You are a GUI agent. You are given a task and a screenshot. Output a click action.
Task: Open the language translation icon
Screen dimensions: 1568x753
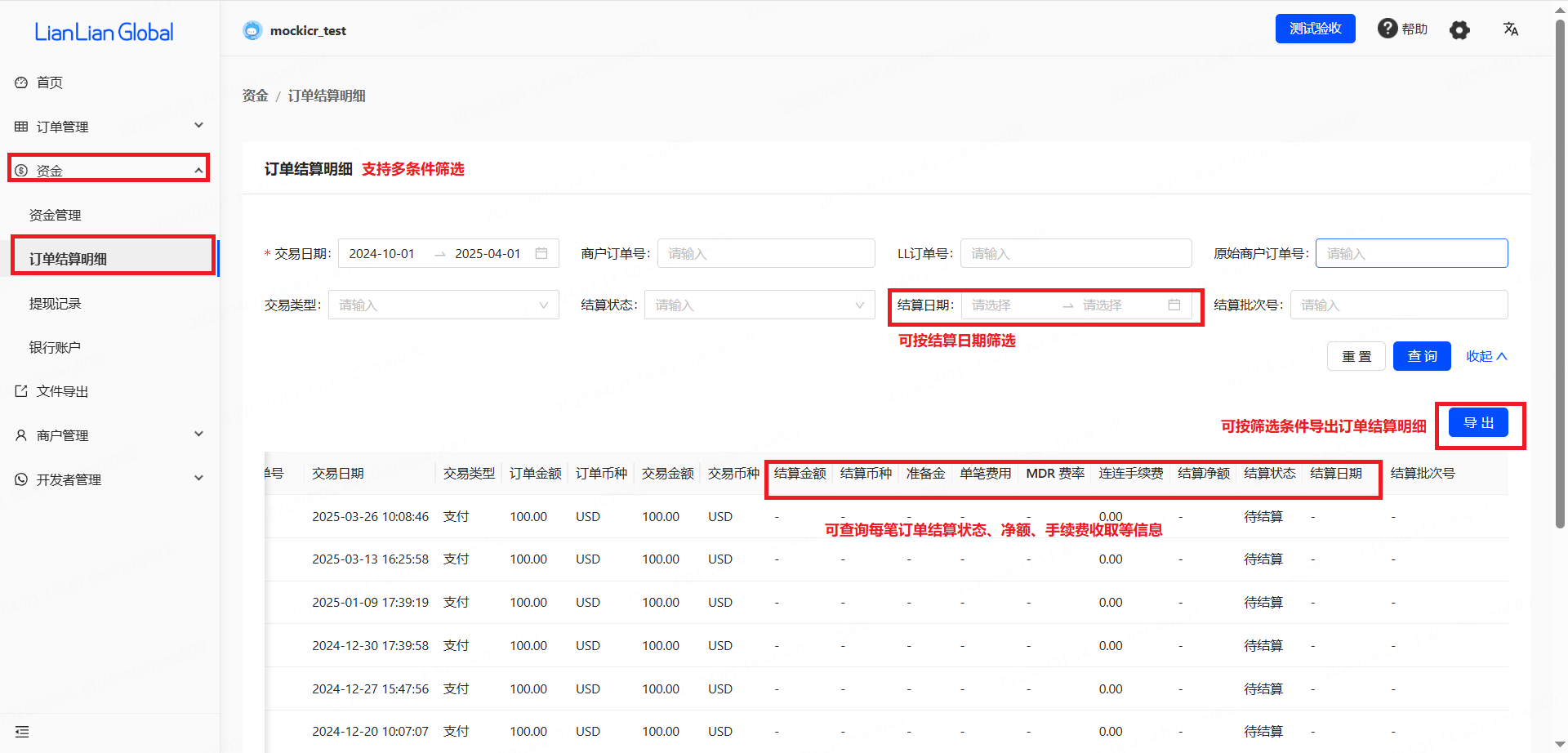pyautogui.click(x=1511, y=29)
